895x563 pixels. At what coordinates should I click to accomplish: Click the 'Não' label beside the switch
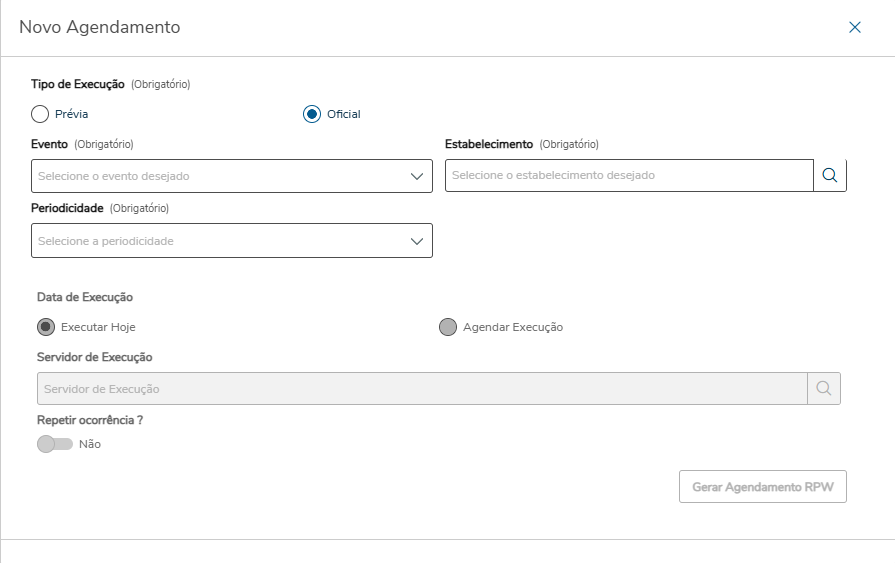90,444
